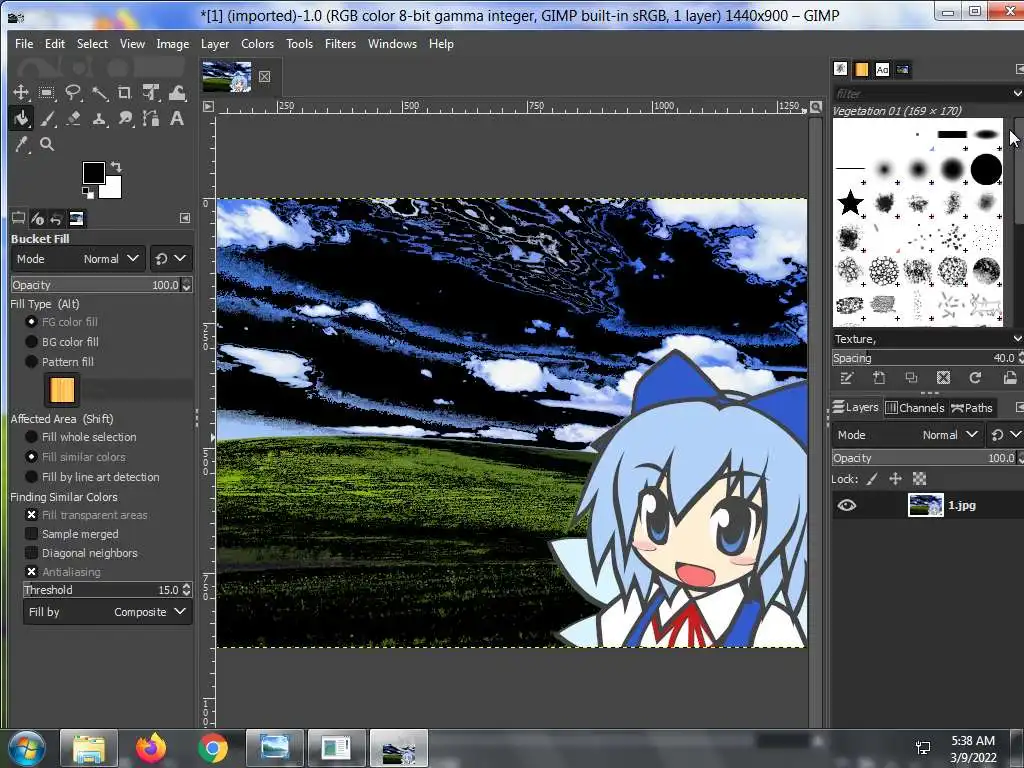This screenshot has width=1024, height=768.
Task: Select the Eraser tool
Action: tap(73, 118)
